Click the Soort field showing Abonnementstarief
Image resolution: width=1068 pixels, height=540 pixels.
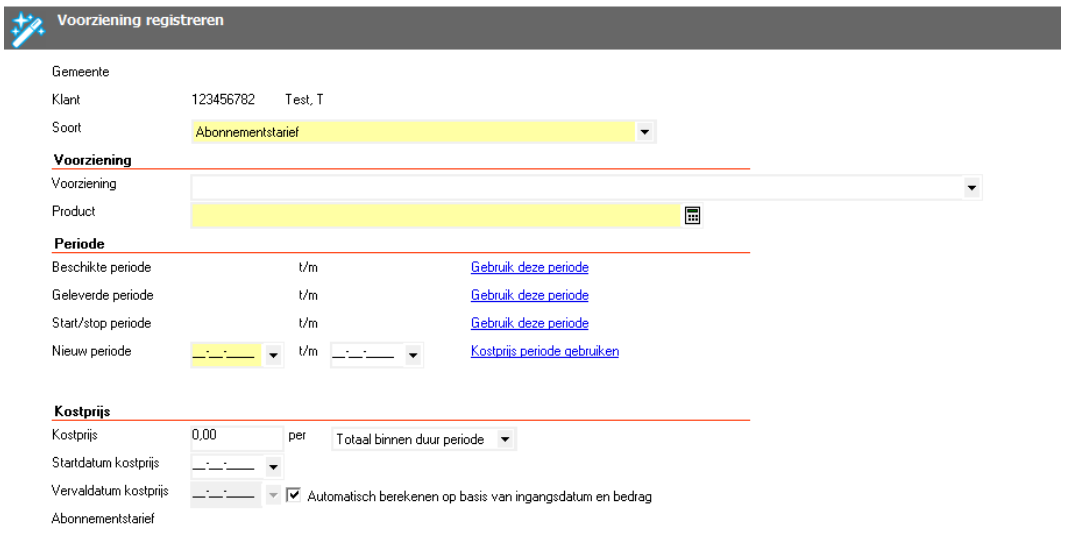point(412,131)
